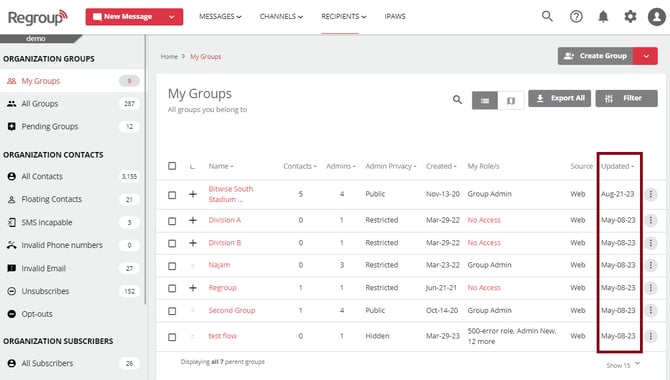Open SMS incapable contacts

[x=72, y=222]
